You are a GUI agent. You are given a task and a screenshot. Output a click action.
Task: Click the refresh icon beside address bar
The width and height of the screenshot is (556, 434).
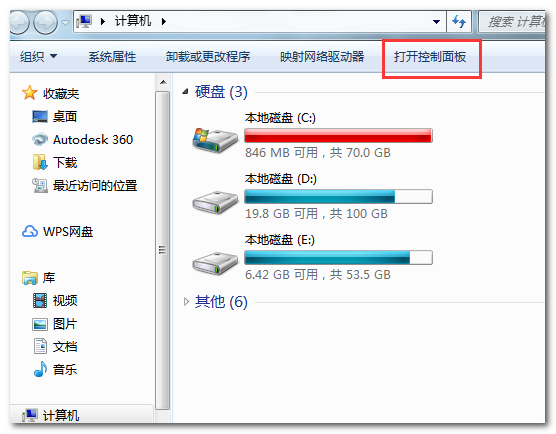tap(459, 22)
